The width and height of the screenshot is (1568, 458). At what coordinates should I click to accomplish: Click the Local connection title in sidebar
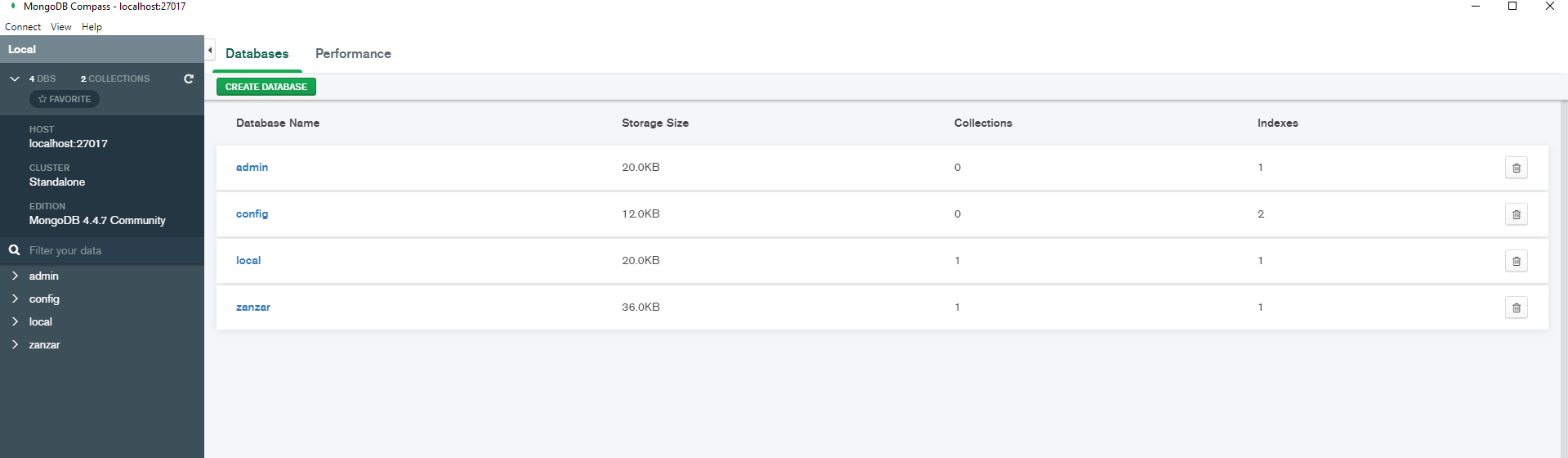pyautogui.click(x=22, y=49)
